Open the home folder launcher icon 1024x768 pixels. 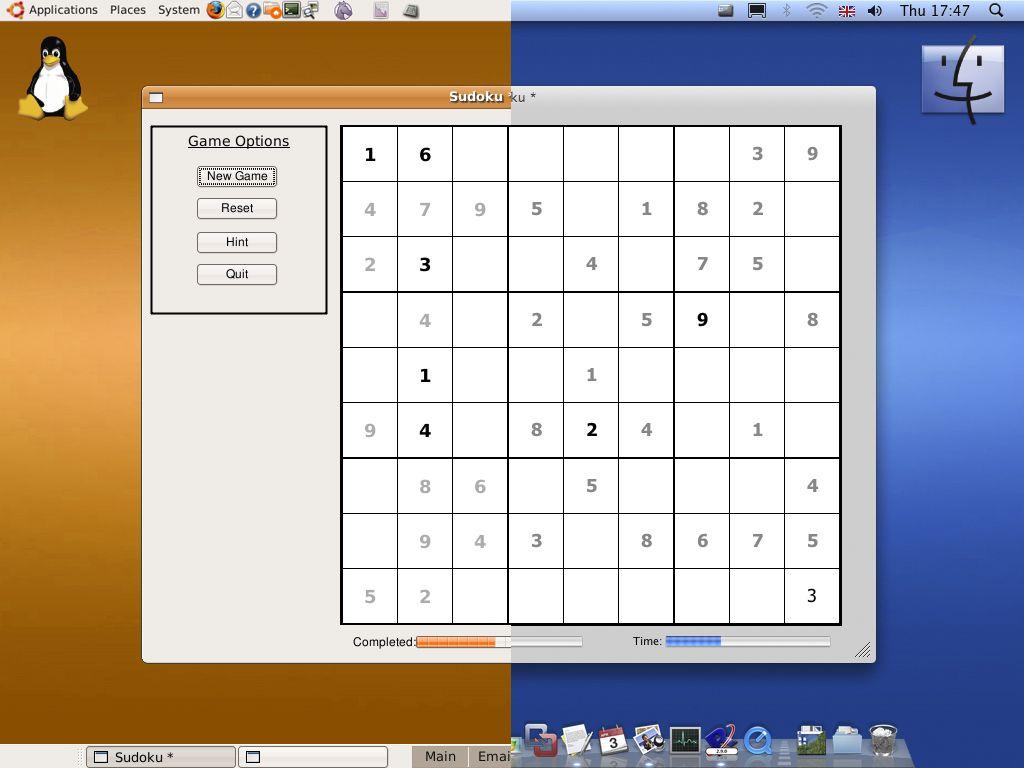point(272,10)
